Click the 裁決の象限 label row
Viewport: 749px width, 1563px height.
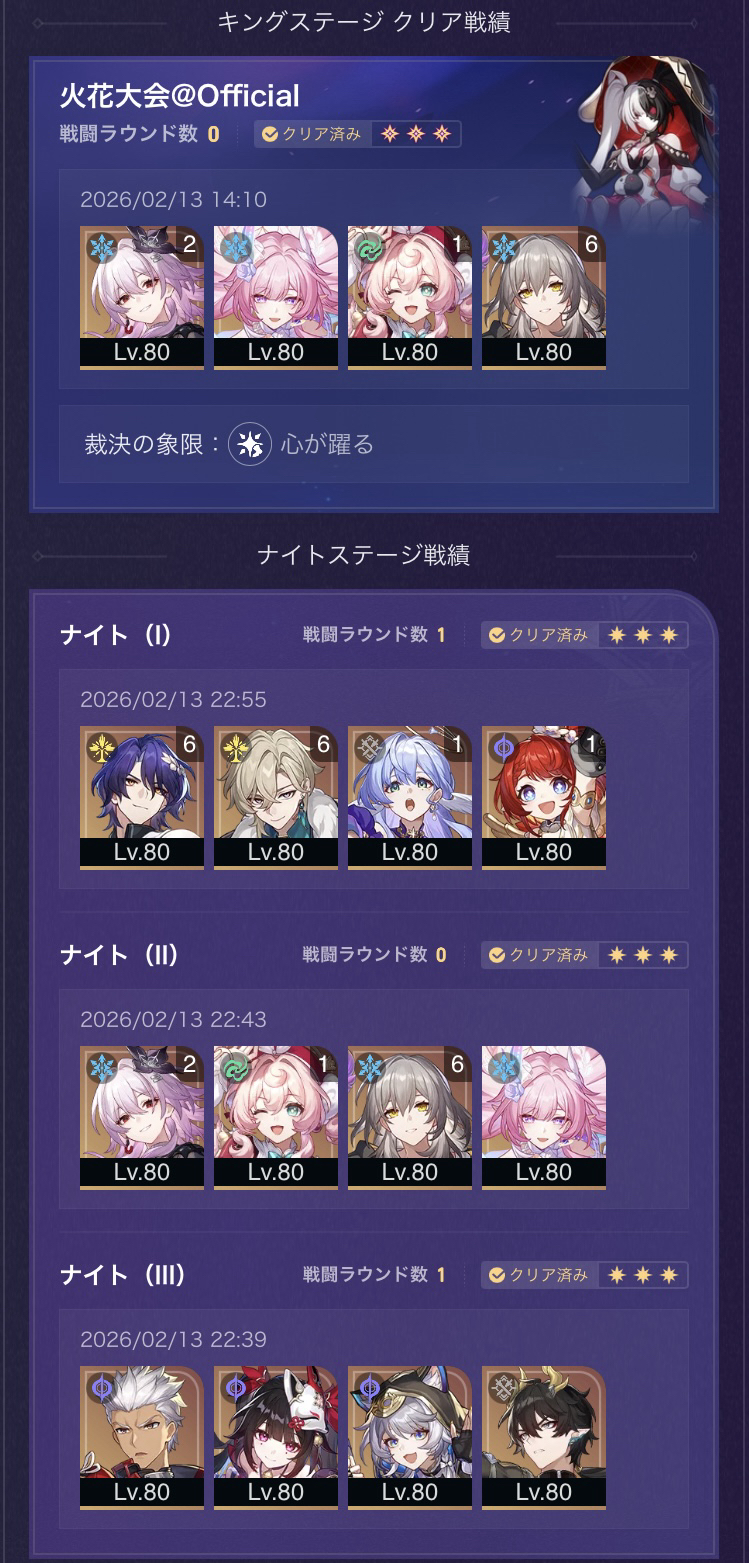(374, 444)
